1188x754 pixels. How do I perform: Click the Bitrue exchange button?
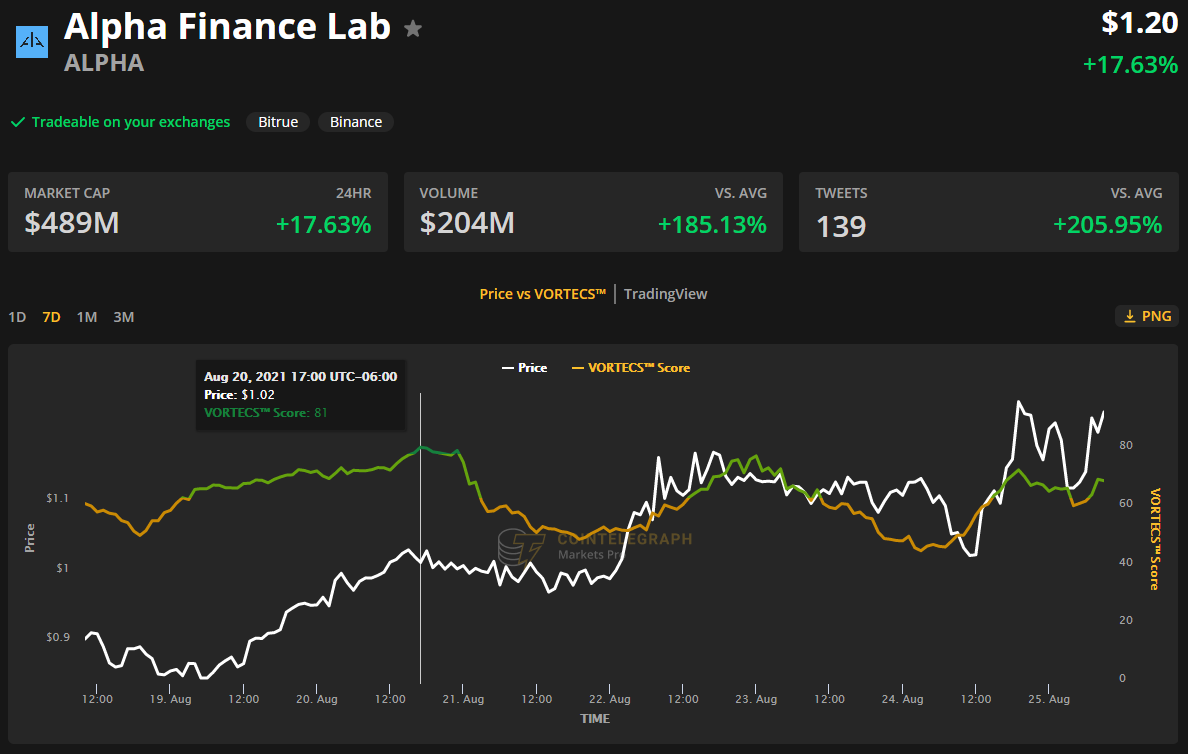(x=278, y=122)
